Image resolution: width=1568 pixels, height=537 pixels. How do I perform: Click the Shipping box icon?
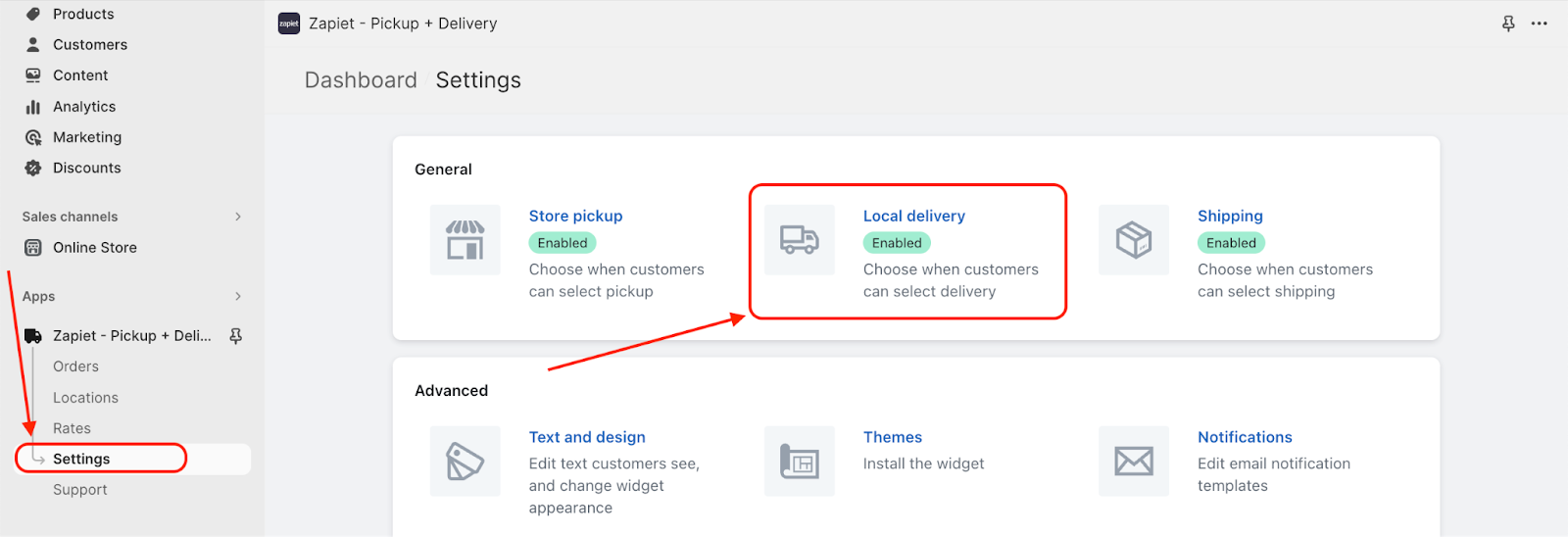[1133, 240]
